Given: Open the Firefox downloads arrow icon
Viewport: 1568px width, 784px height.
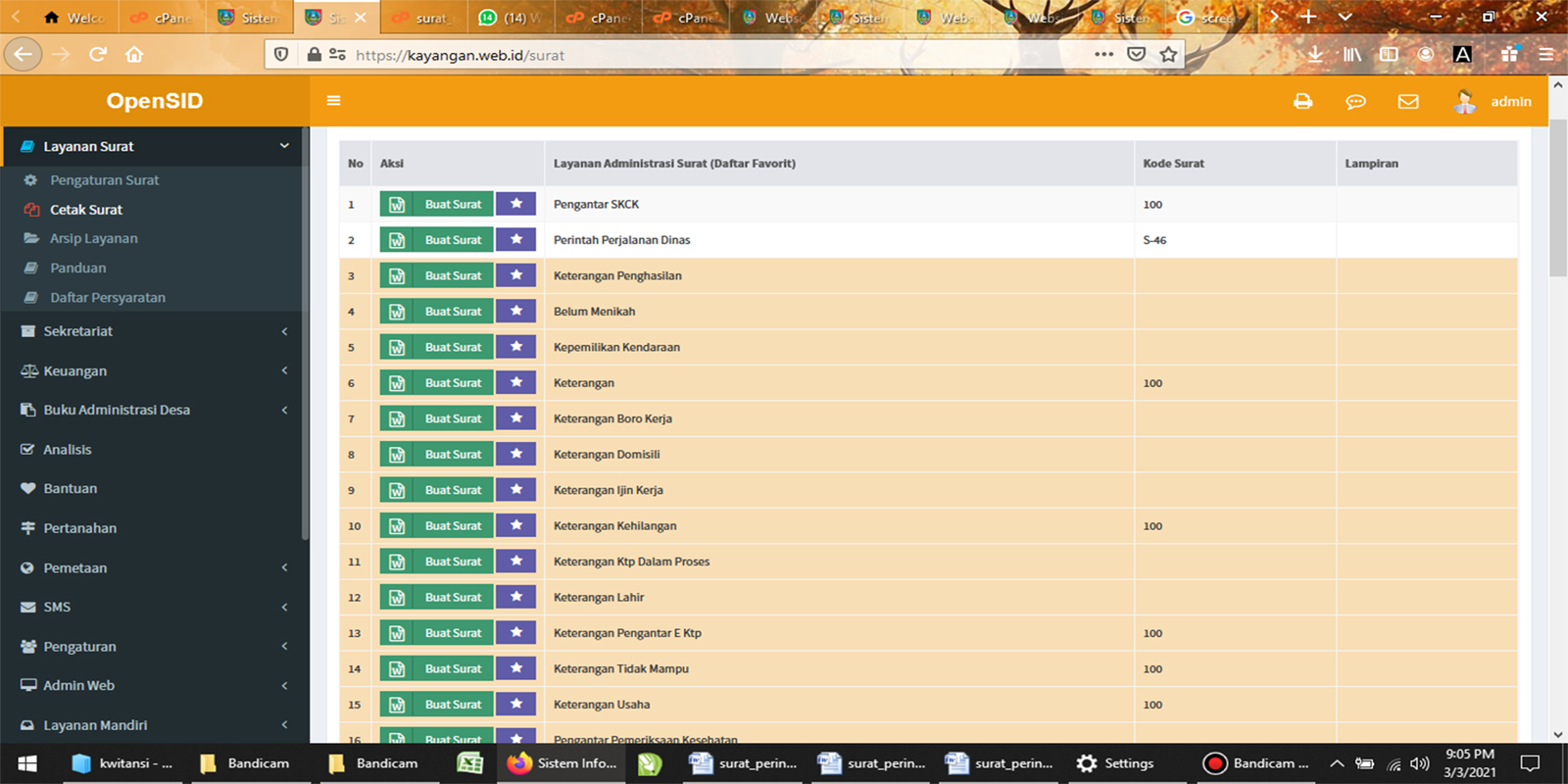Looking at the screenshot, I should pyautogui.click(x=1315, y=55).
